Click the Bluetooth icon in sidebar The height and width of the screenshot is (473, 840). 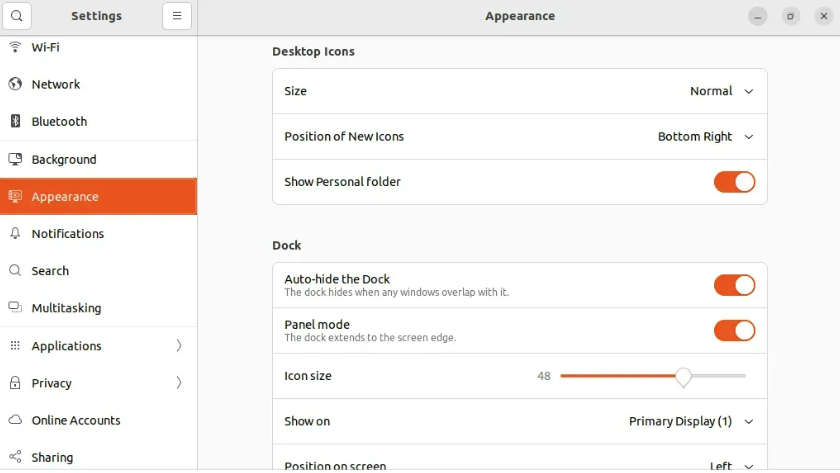coord(15,121)
